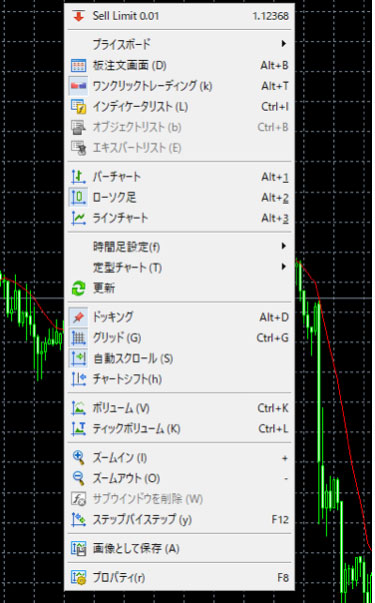Select ラインチャート chart type
375x603 pixels.
(x=179, y=218)
